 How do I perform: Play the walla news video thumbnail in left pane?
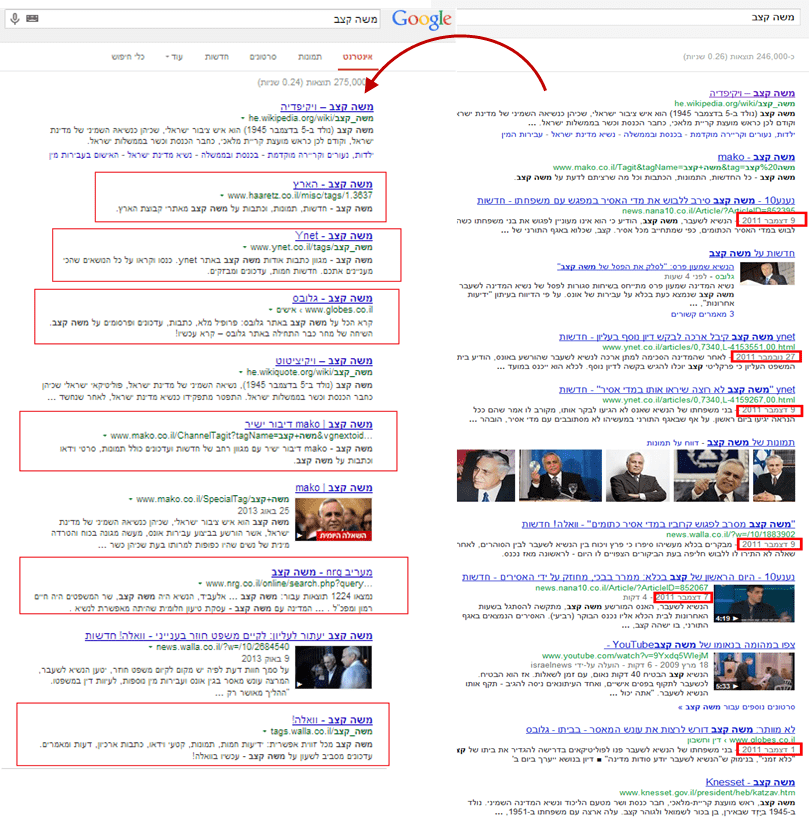pyautogui.click(x=333, y=667)
